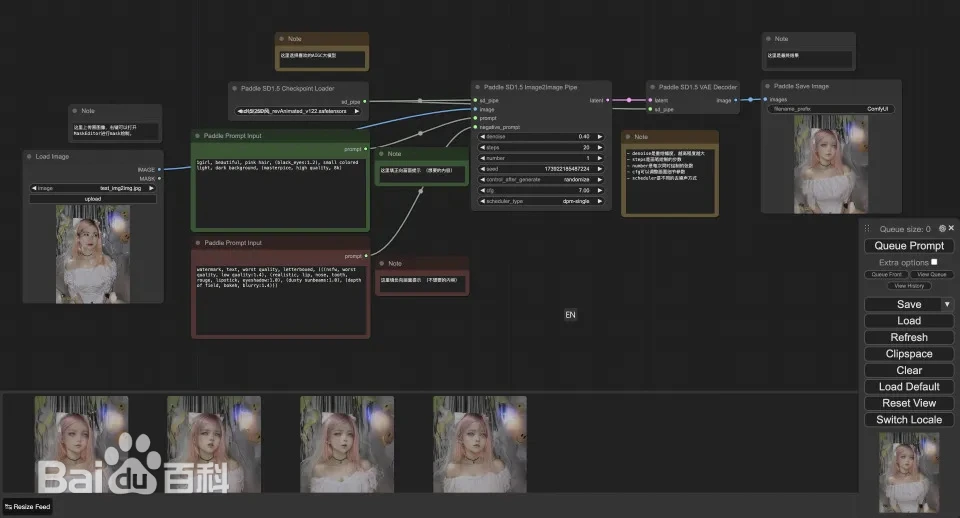Open settings gear in queue panel
960x518 pixels.
(x=942, y=229)
